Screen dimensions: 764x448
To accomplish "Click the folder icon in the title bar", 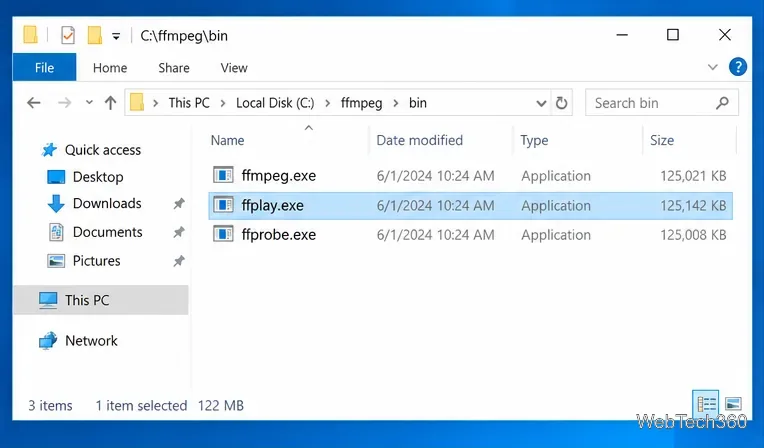I will [x=30, y=35].
